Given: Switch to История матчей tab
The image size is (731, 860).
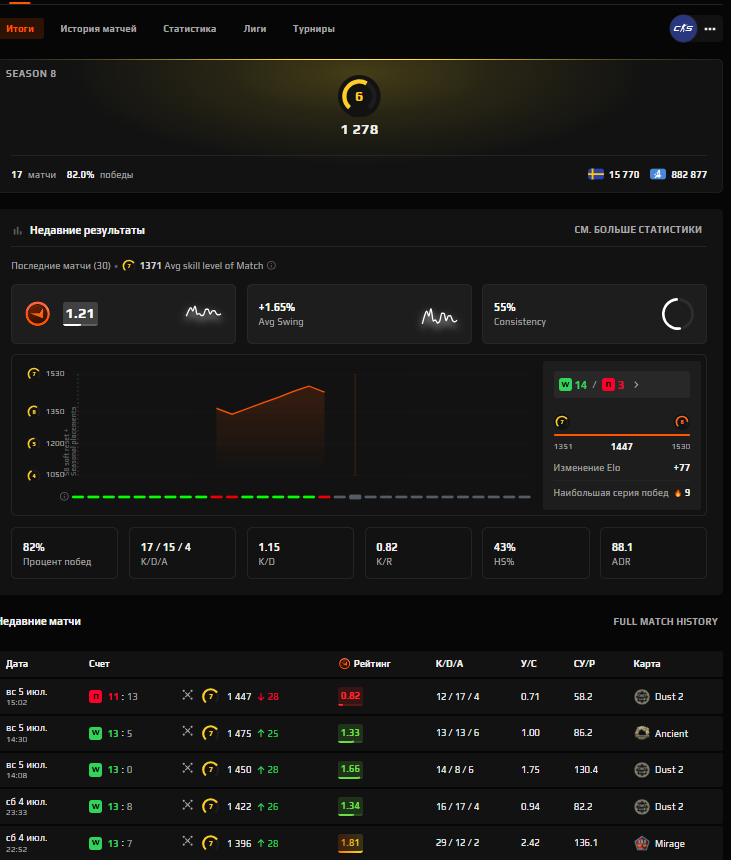Looking at the screenshot, I should pos(98,29).
